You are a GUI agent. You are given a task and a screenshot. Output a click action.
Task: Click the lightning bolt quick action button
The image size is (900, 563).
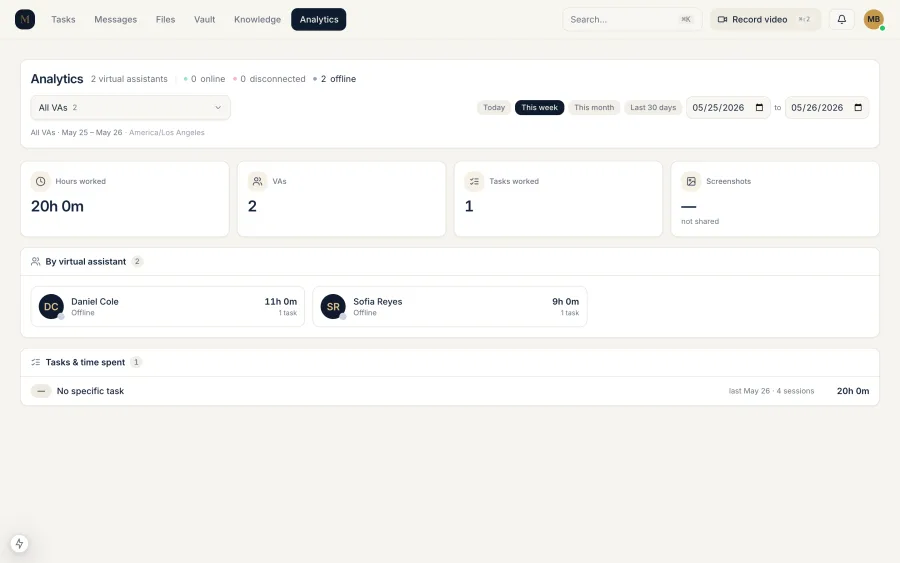19,543
